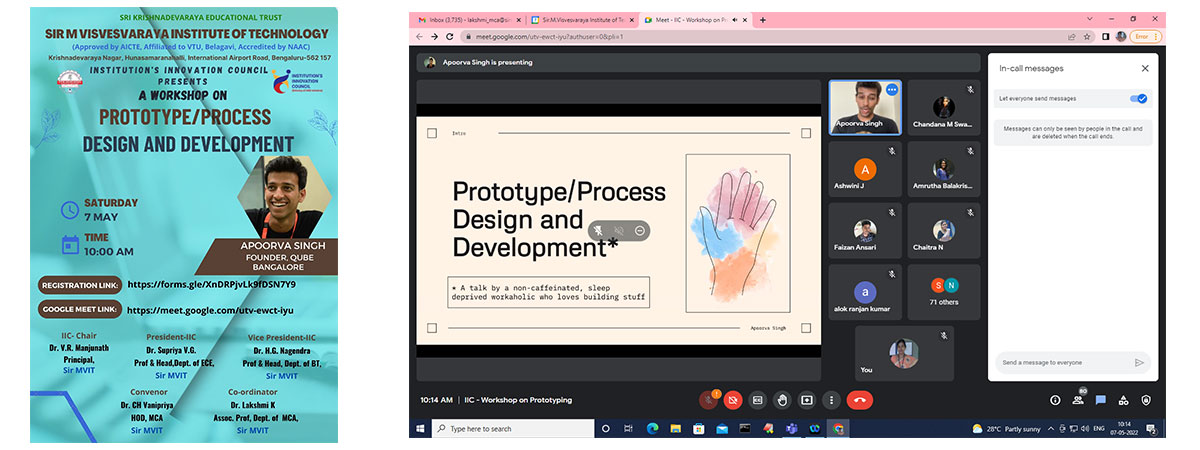The width and height of the screenshot is (1200, 450).
Task: Unmute the microphone in Meet controls
Action: click(709, 399)
